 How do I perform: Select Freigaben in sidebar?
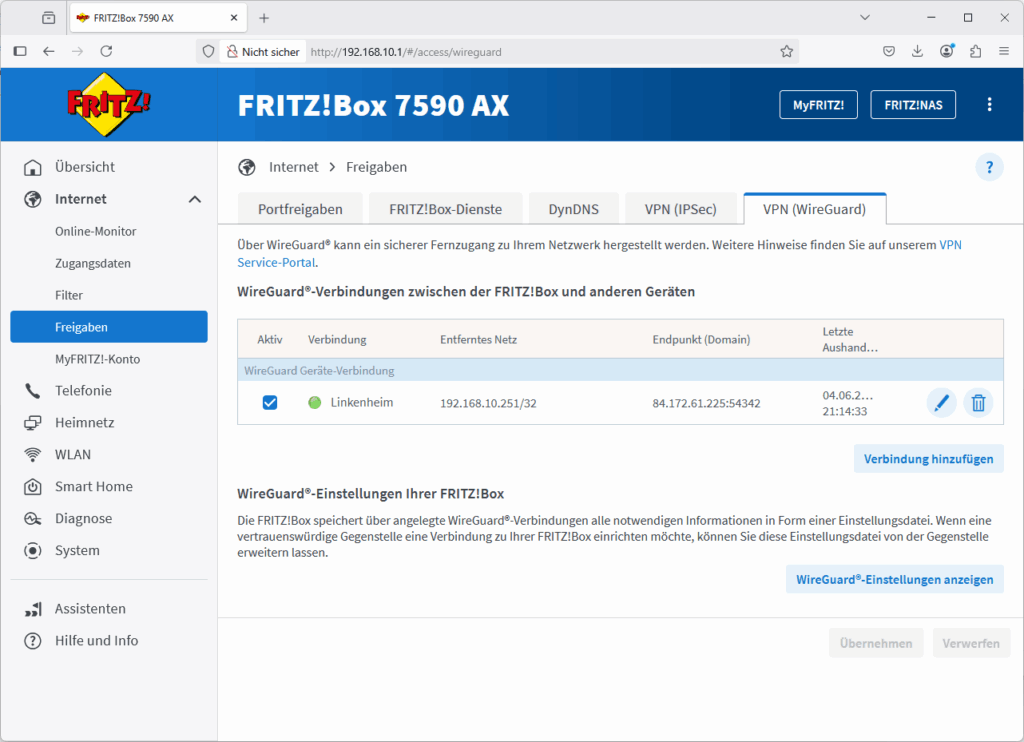pyautogui.click(x=109, y=327)
